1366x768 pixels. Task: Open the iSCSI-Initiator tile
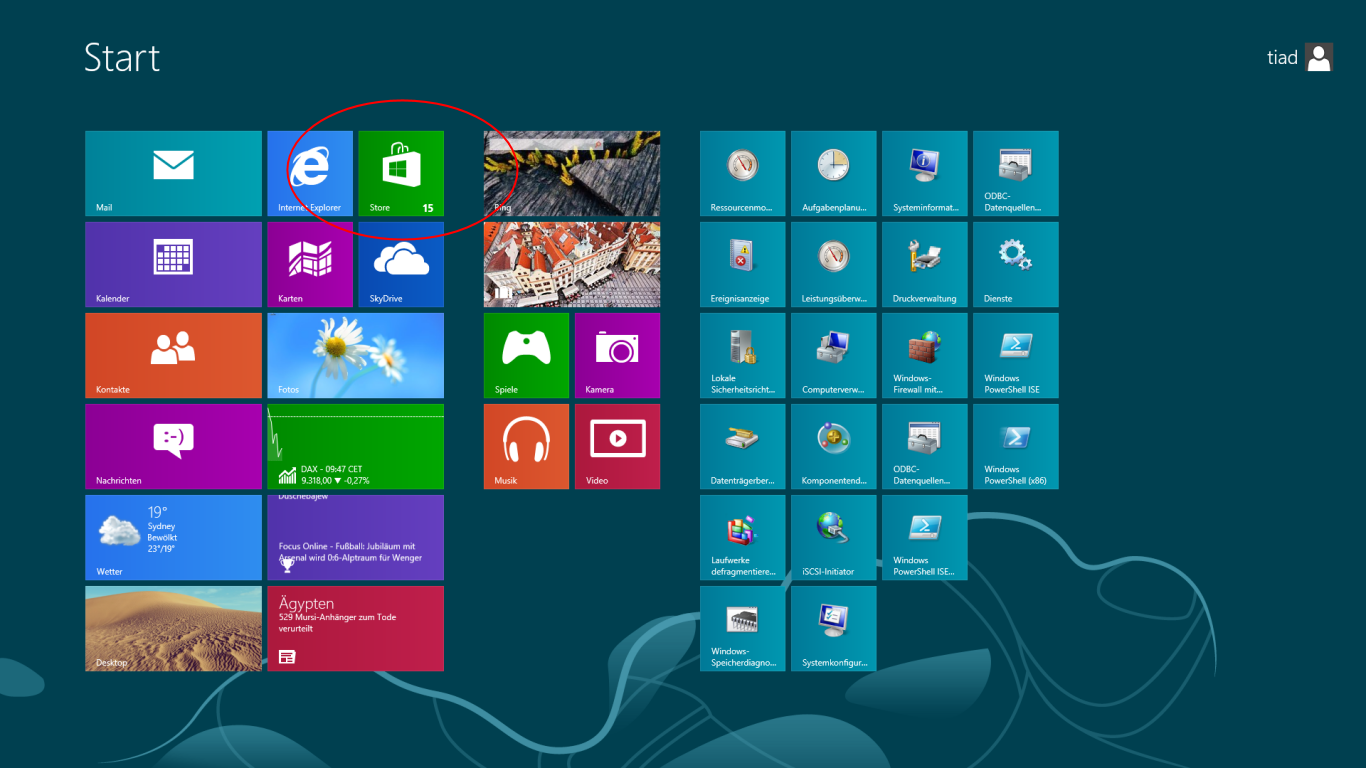click(x=833, y=537)
